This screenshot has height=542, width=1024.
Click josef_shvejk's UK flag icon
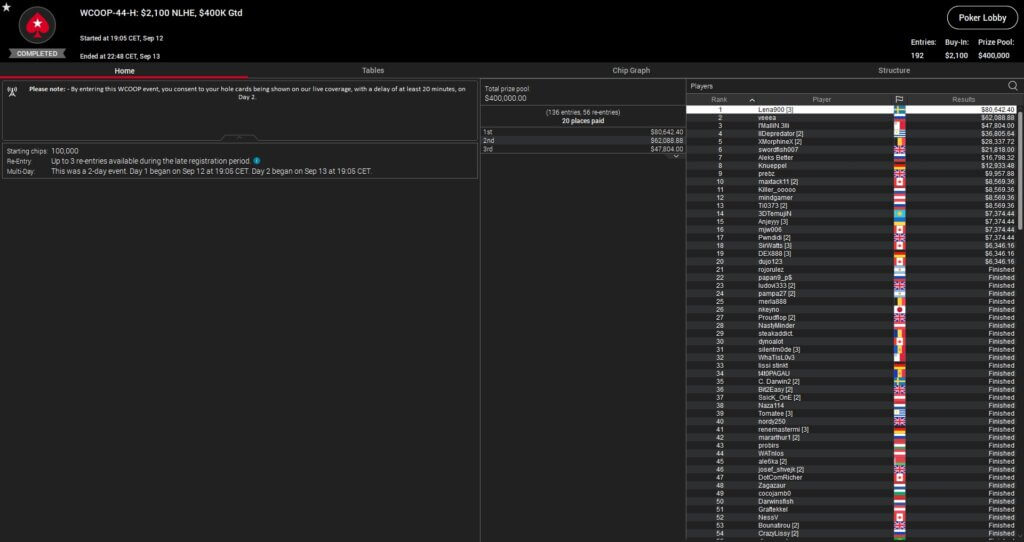click(x=899, y=470)
